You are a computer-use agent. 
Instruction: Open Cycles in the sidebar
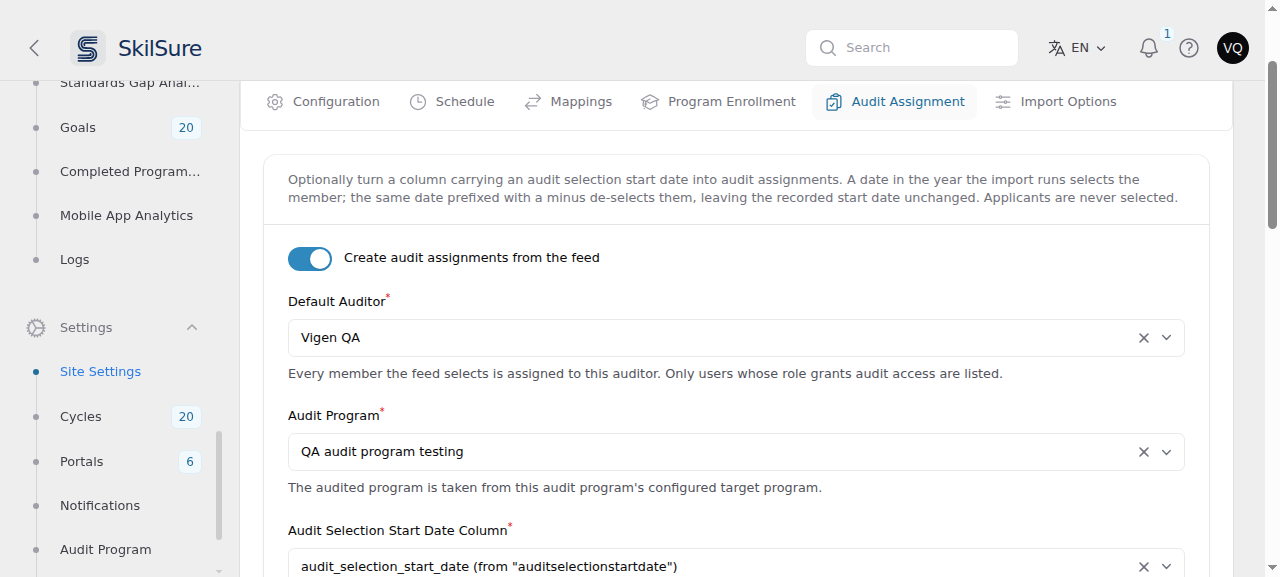(x=81, y=417)
